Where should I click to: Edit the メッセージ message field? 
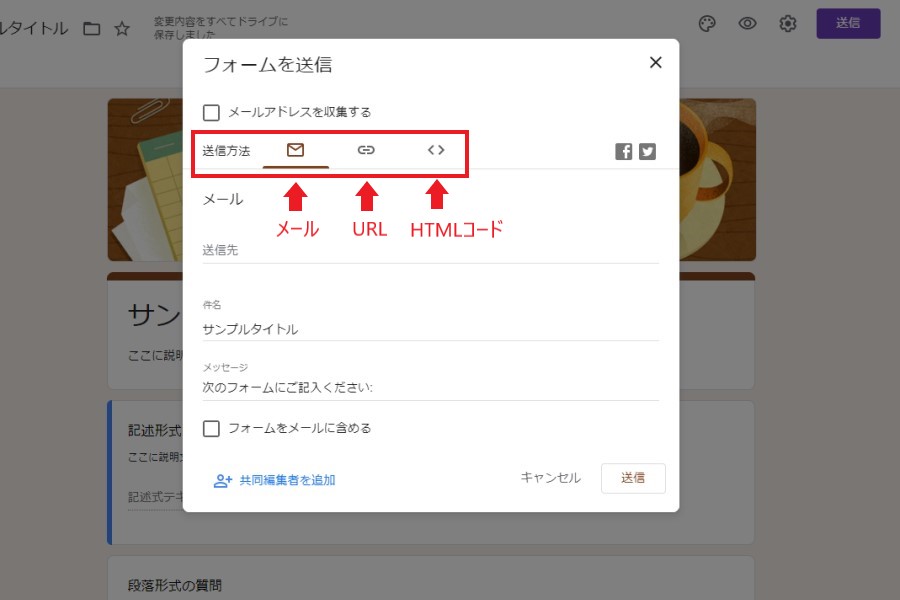(x=430, y=388)
